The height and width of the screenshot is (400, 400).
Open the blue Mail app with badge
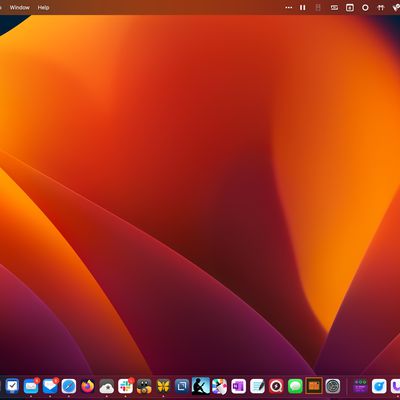[31, 386]
